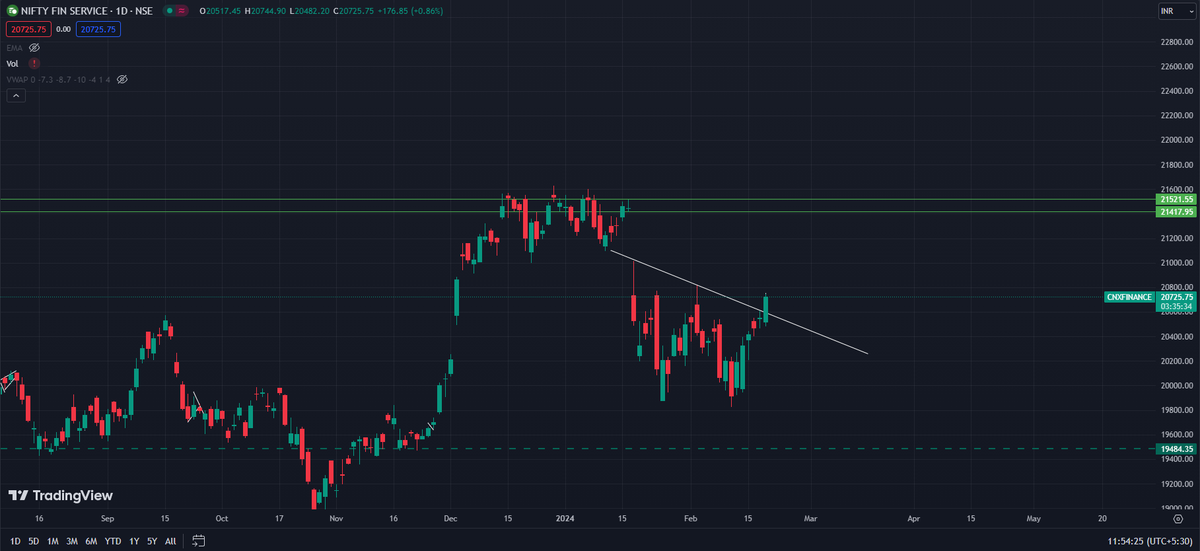
Task: Click the 21417.95 horizontal line price label
Action: (1176, 212)
